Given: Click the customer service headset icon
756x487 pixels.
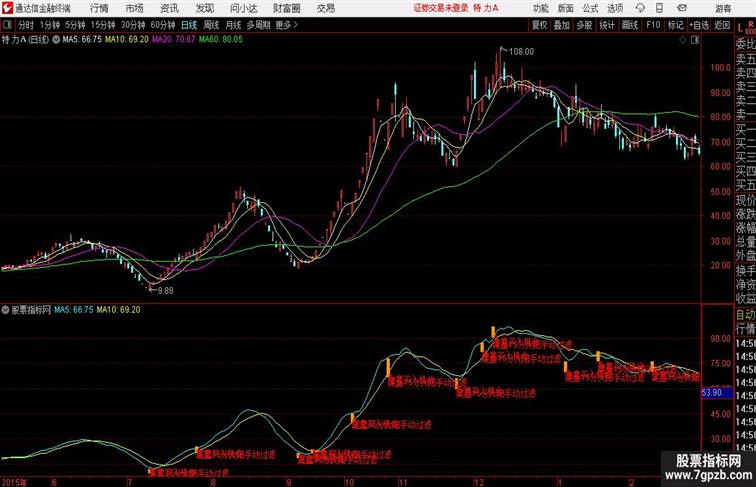Looking at the screenshot, I should (x=640, y=8).
